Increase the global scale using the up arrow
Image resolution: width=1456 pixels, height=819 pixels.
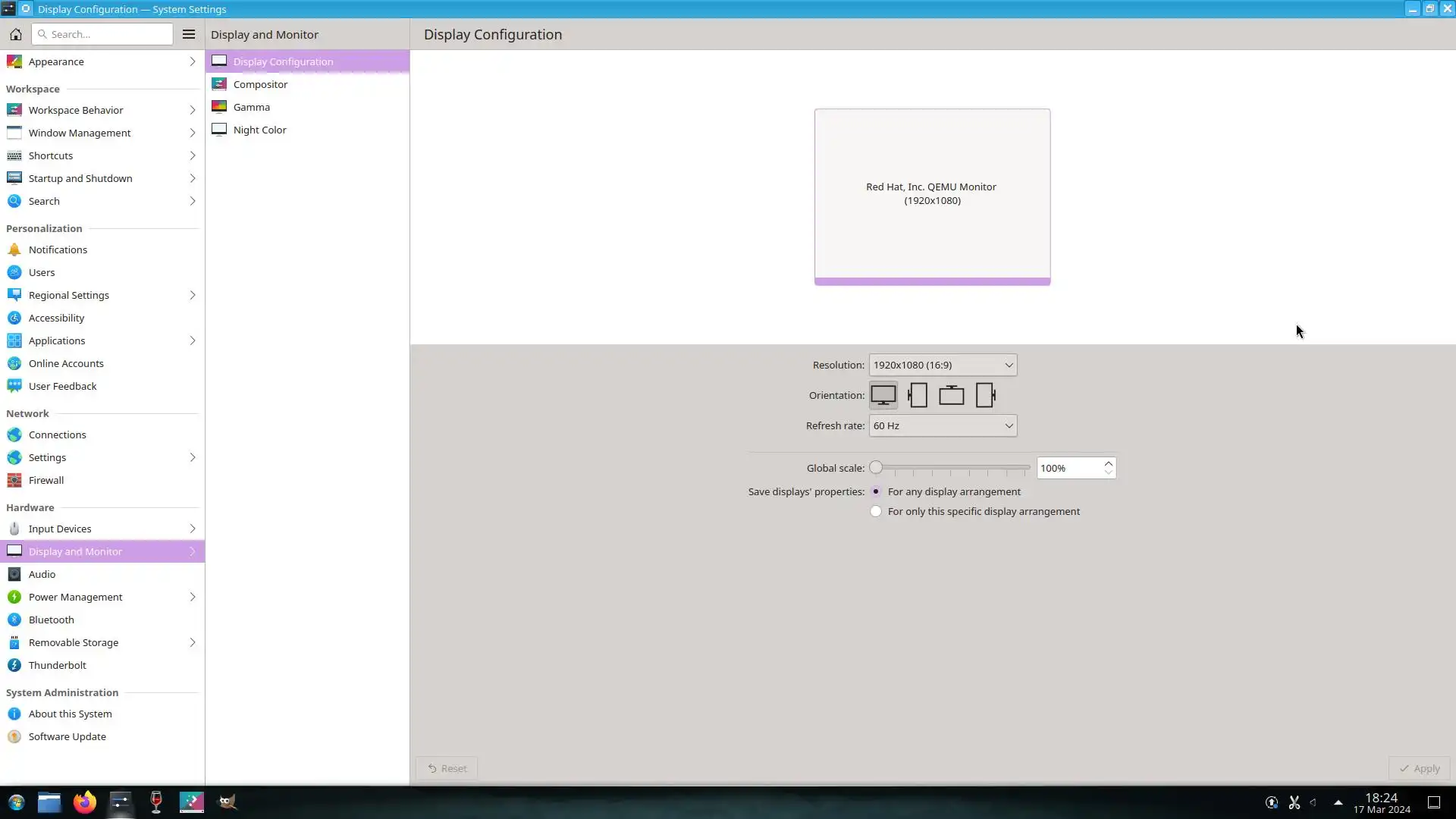pos(1108,463)
